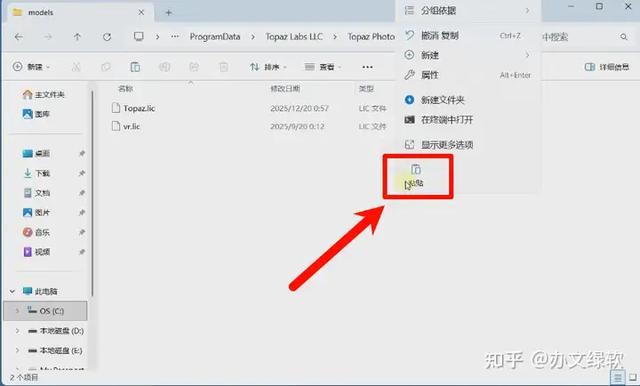
Task: Choose 撤消 复制 in context menu
Action: (468, 35)
